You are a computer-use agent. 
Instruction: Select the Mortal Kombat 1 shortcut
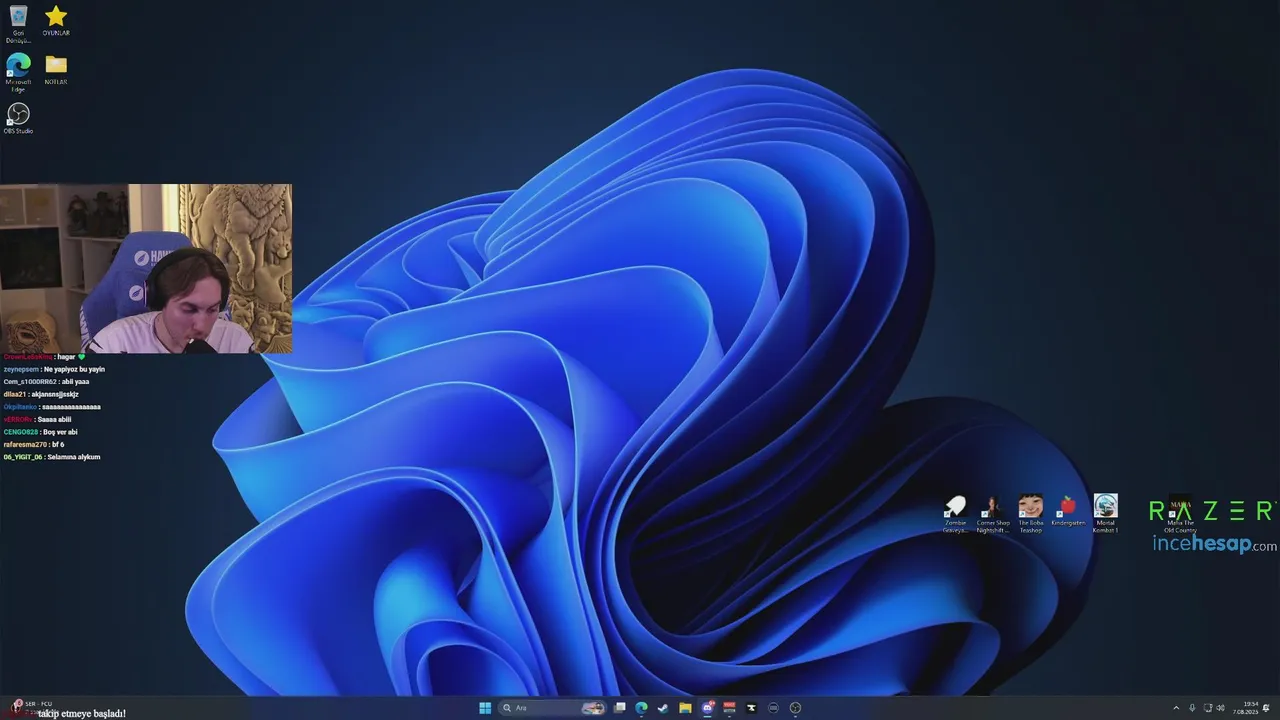coord(1105,514)
